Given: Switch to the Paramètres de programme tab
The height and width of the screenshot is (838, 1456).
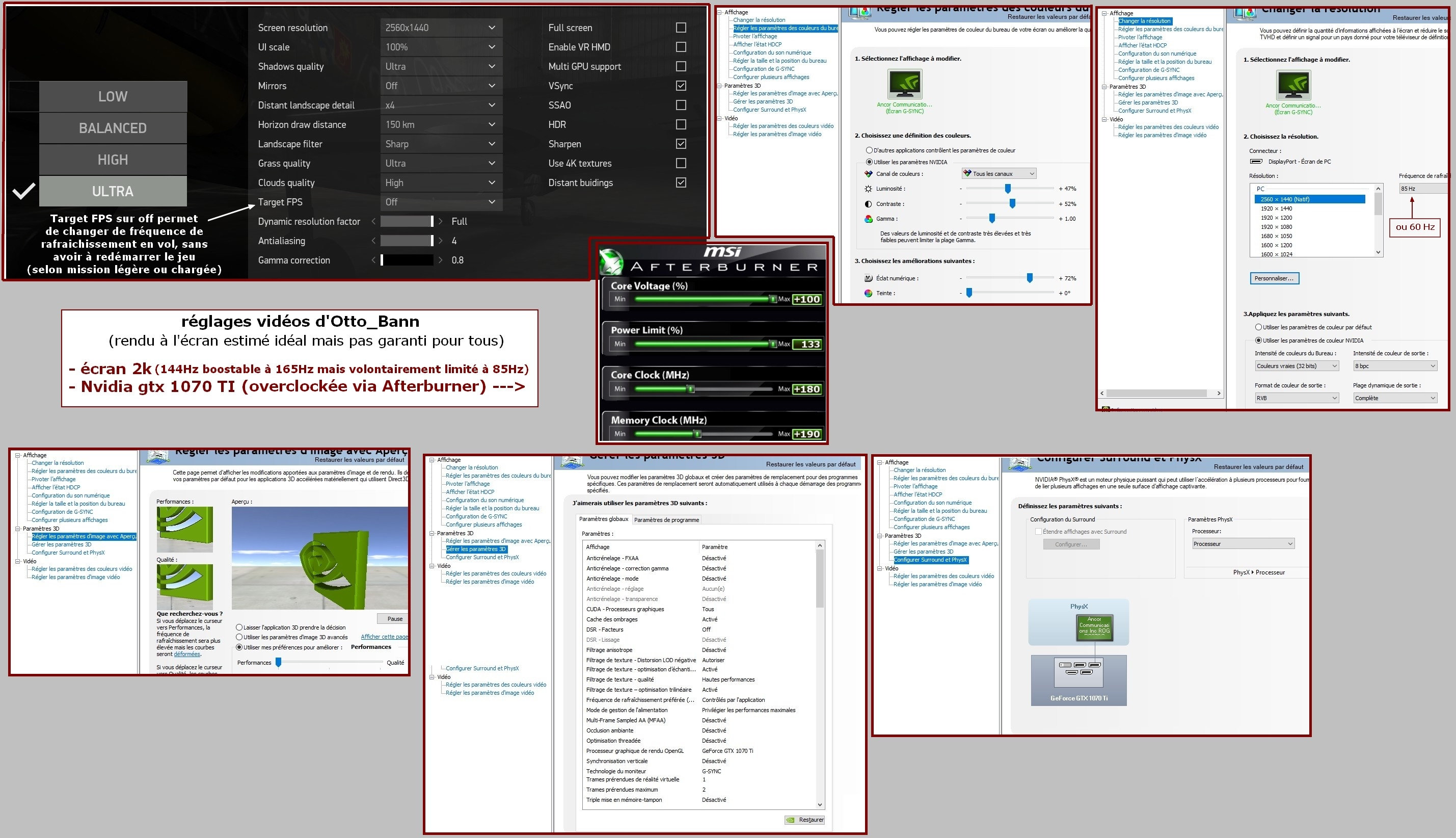Looking at the screenshot, I should point(666,520).
